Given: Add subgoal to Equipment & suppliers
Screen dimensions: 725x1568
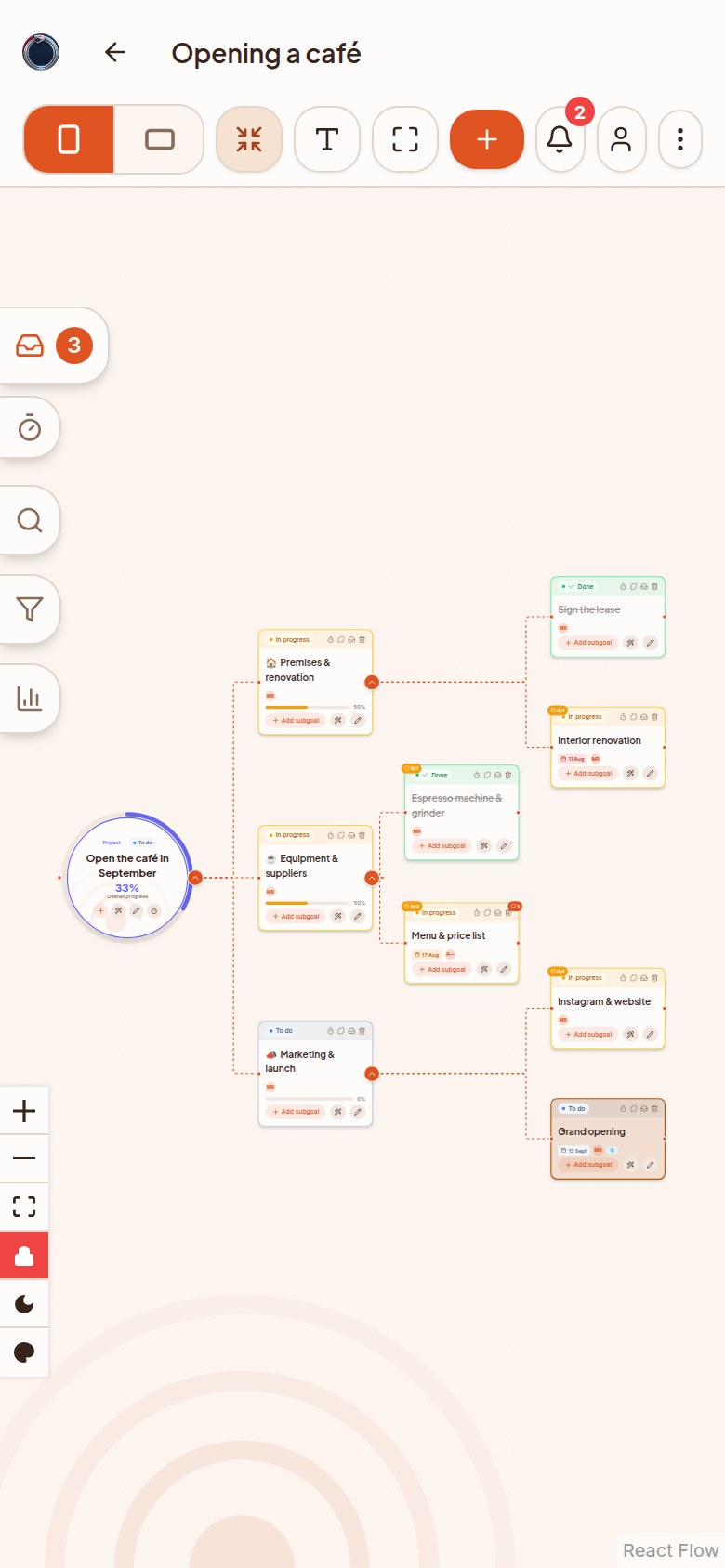Looking at the screenshot, I should click(296, 917).
